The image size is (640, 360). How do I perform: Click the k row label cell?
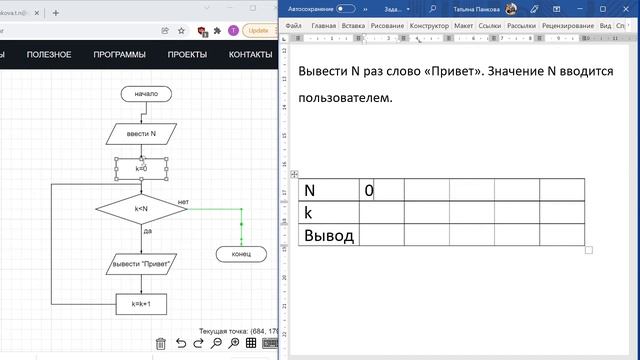329,212
